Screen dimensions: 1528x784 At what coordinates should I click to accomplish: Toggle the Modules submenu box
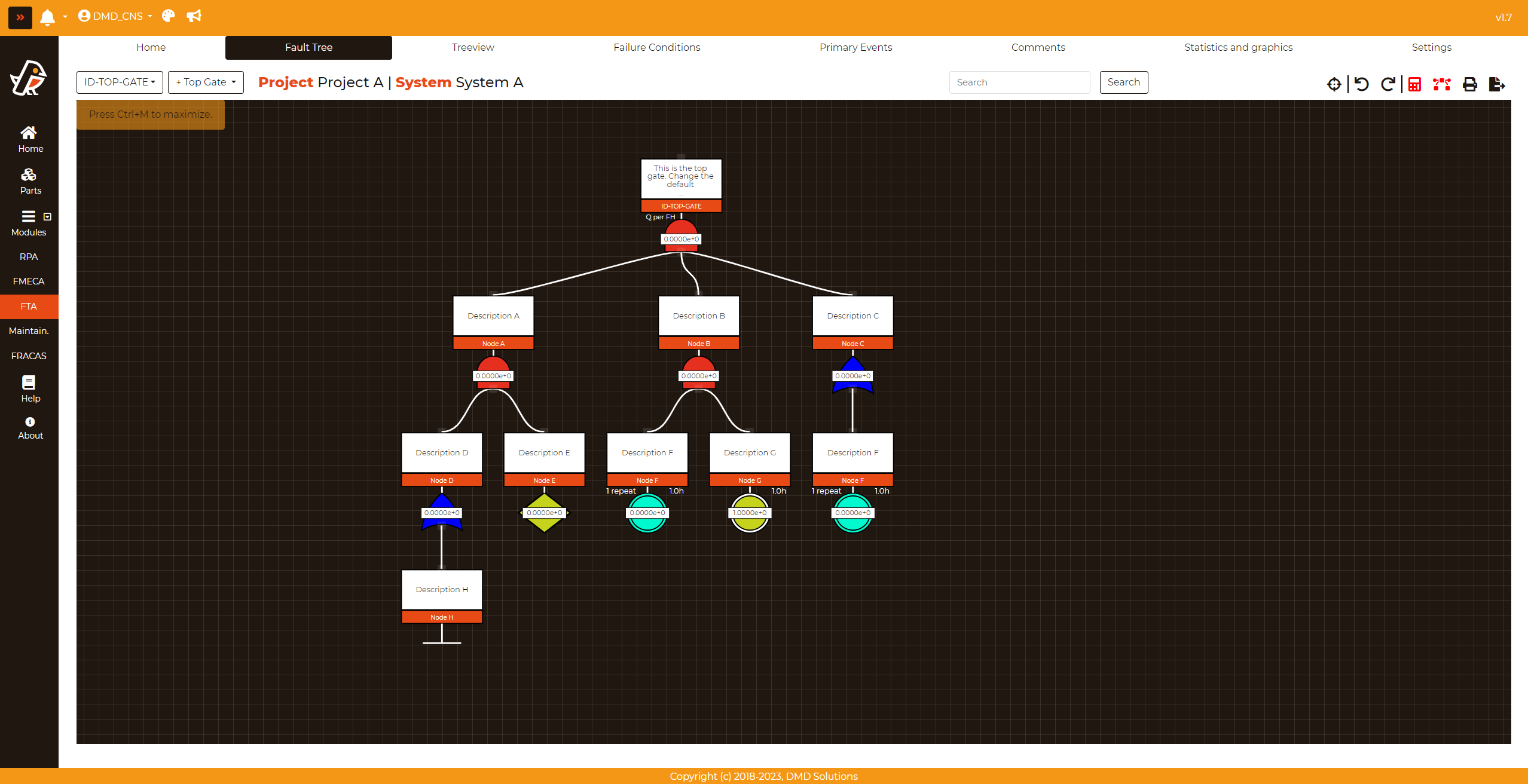coord(47,217)
